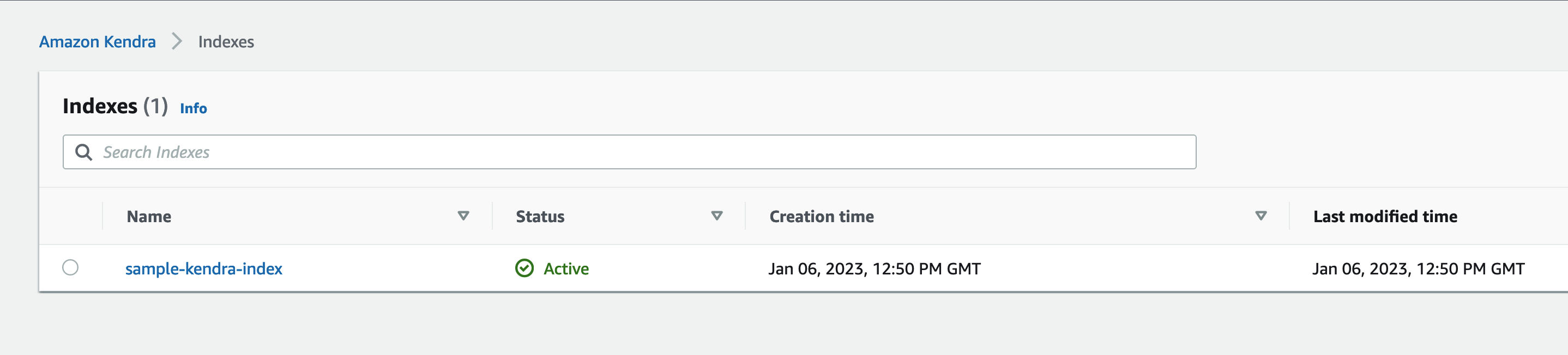Screen dimensions: 1568x355
Task: Open the Amazon Kendra breadcrumb link
Action: pyautogui.click(x=98, y=41)
